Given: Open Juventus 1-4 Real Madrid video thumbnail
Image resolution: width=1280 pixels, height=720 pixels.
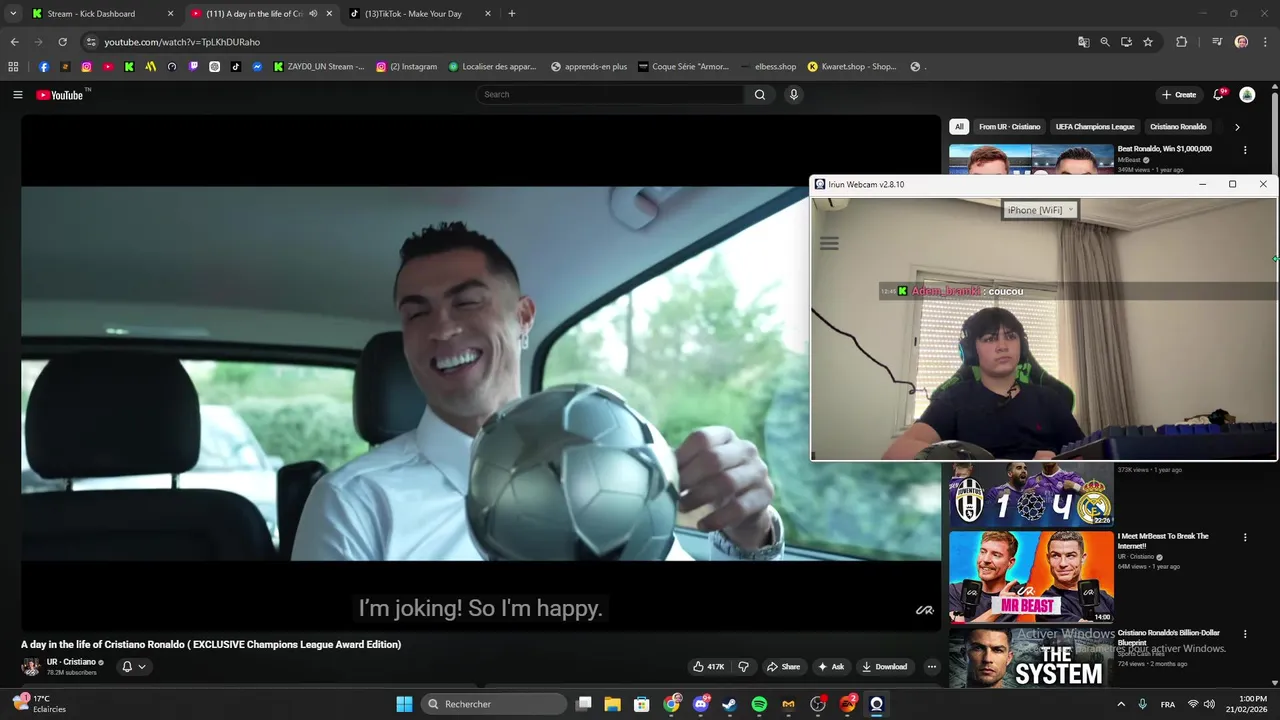Looking at the screenshot, I should point(1031,494).
